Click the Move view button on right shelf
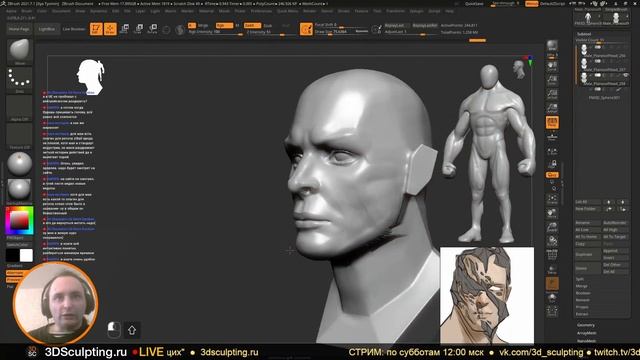This screenshot has height=360, width=640. pyautogui.click(x=552, y=212)
